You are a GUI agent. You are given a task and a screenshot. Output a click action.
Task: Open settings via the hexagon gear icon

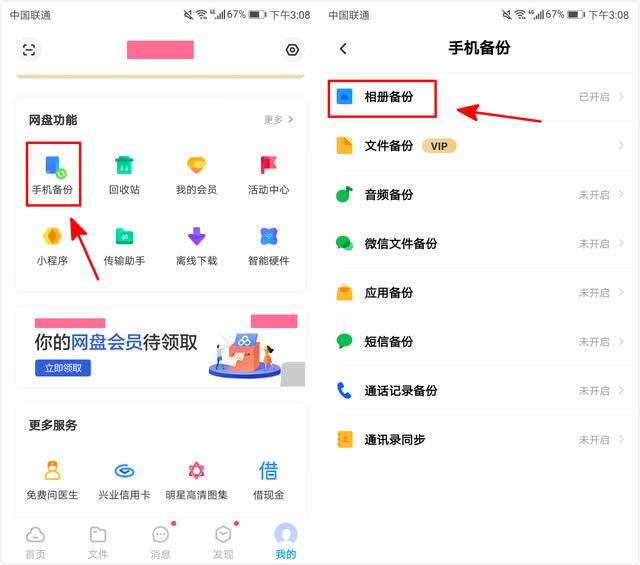click(x=292, y=50)
